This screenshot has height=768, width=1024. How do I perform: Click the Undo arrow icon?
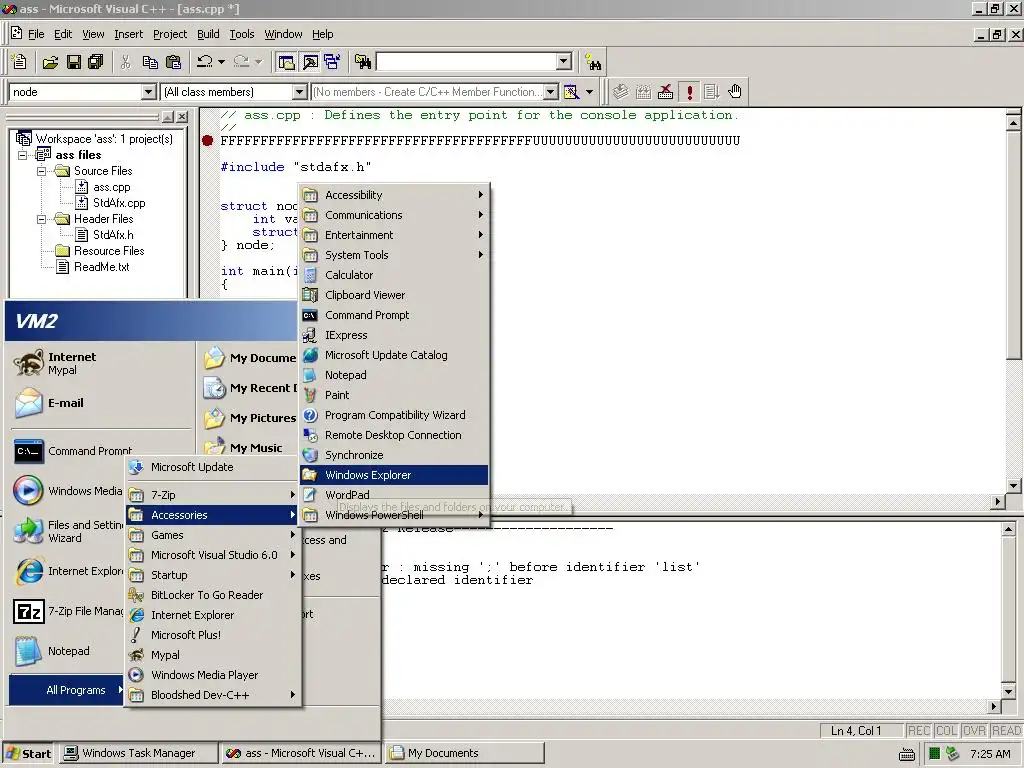pos(204,62)
